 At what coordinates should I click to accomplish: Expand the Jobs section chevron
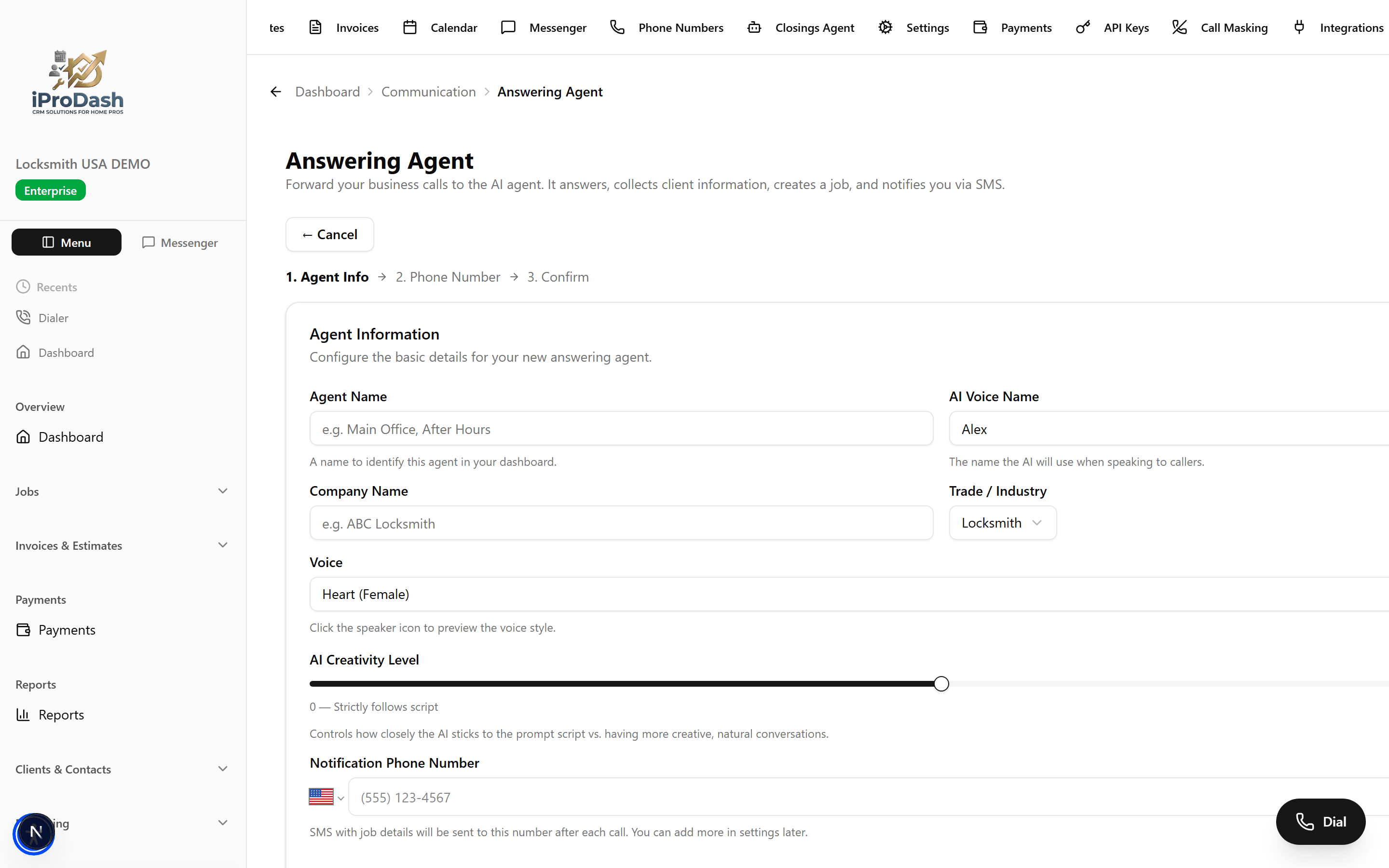223,491
